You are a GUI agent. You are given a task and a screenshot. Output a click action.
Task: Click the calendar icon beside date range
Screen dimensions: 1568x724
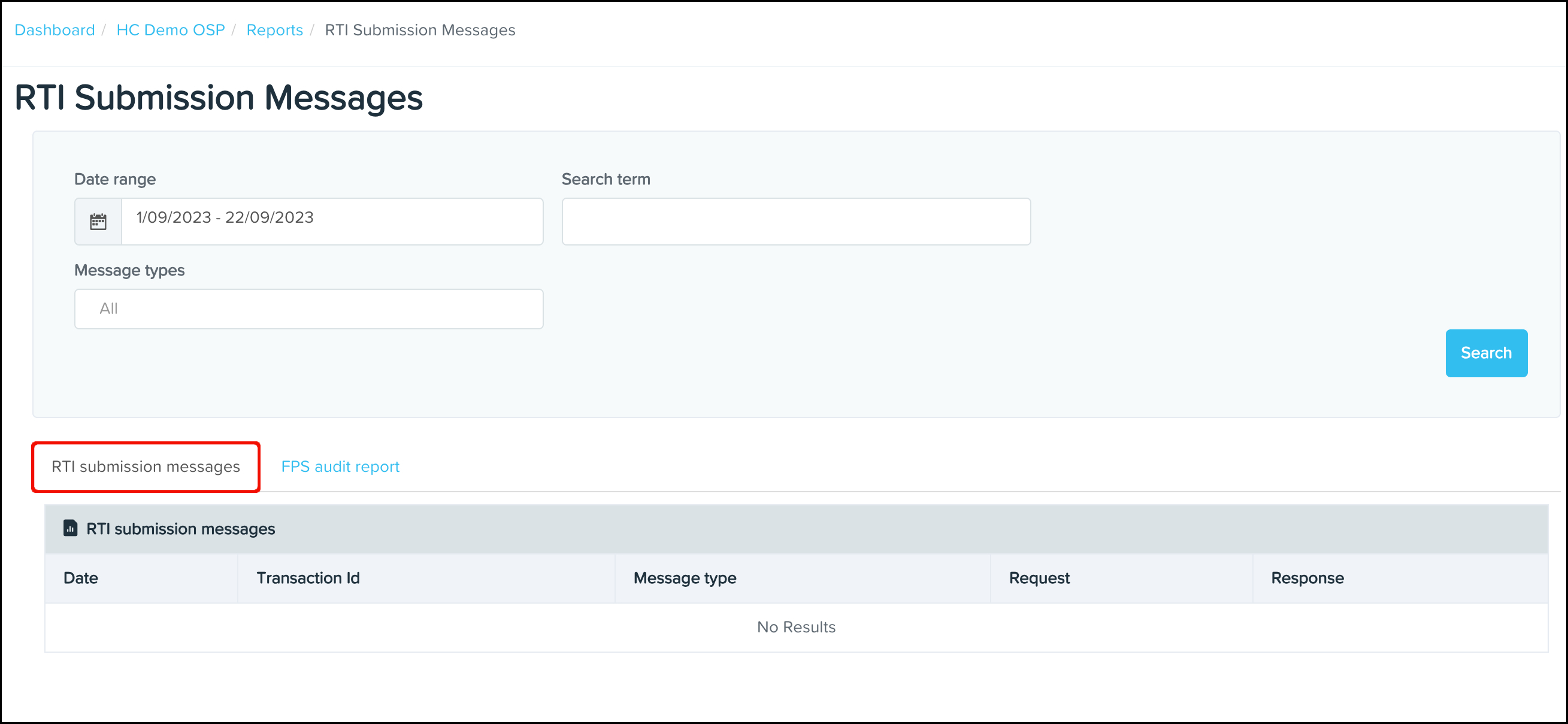coord(98,221)
